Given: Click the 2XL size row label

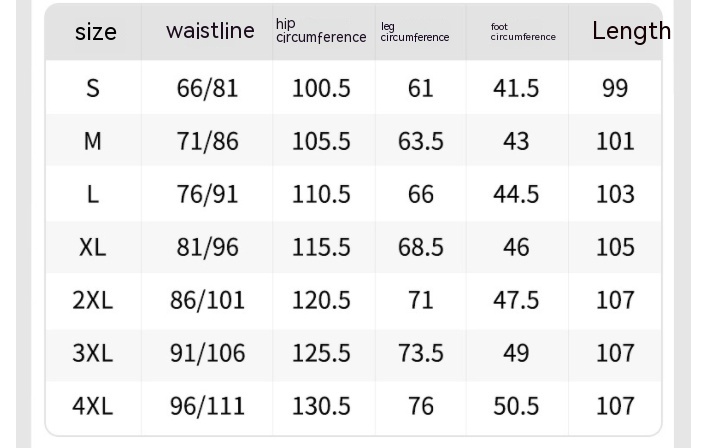Looking at the screenshot, I should point(93,299).
